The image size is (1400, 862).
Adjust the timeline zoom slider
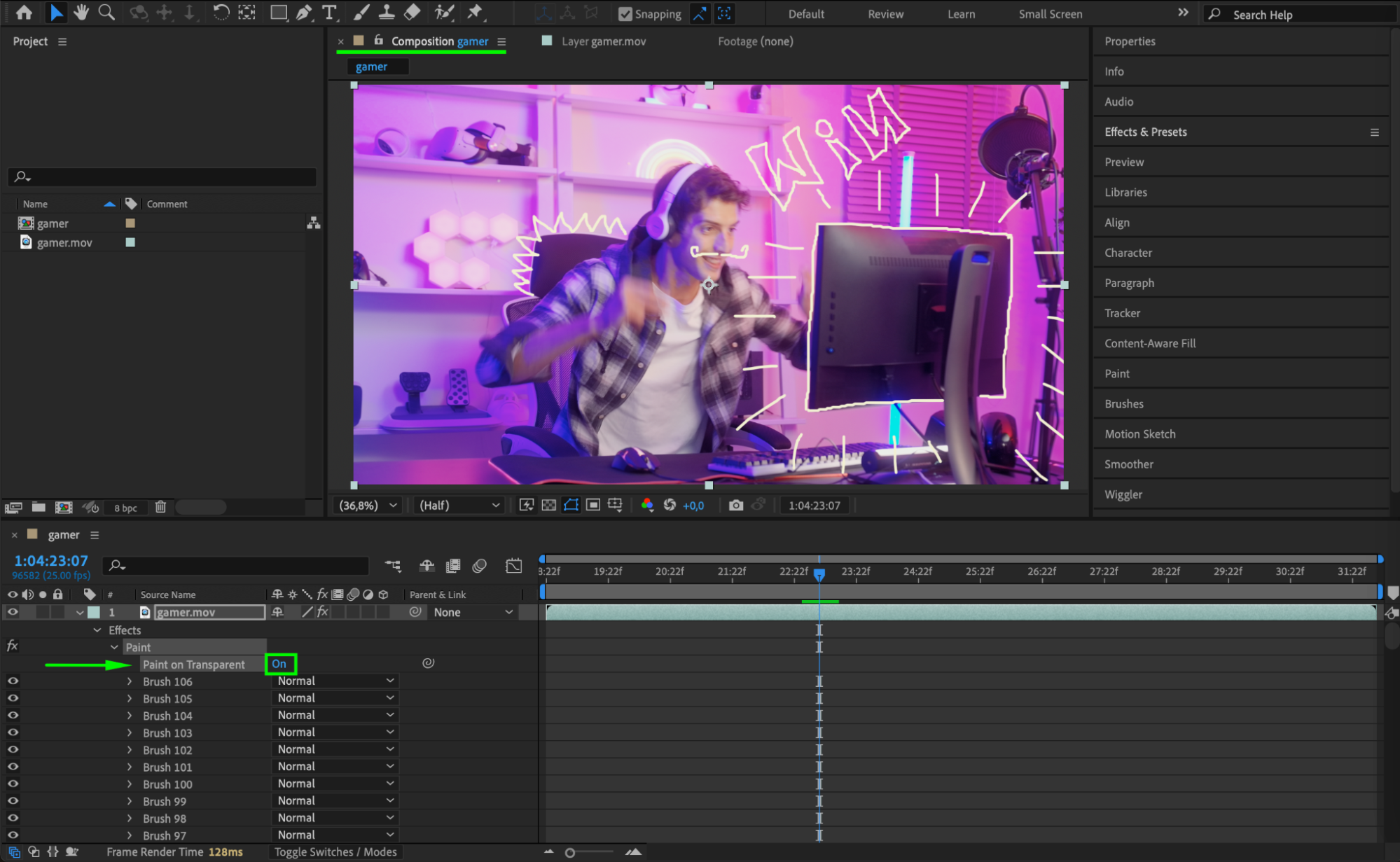tap(570, 852)
